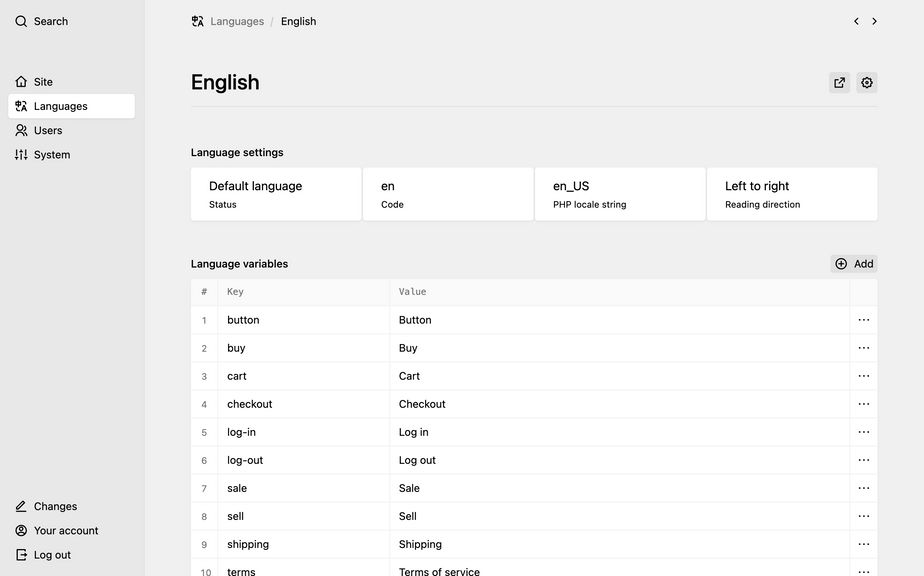
Task: Select Languages in the sidebar menu
Action: tap(61, 106)
